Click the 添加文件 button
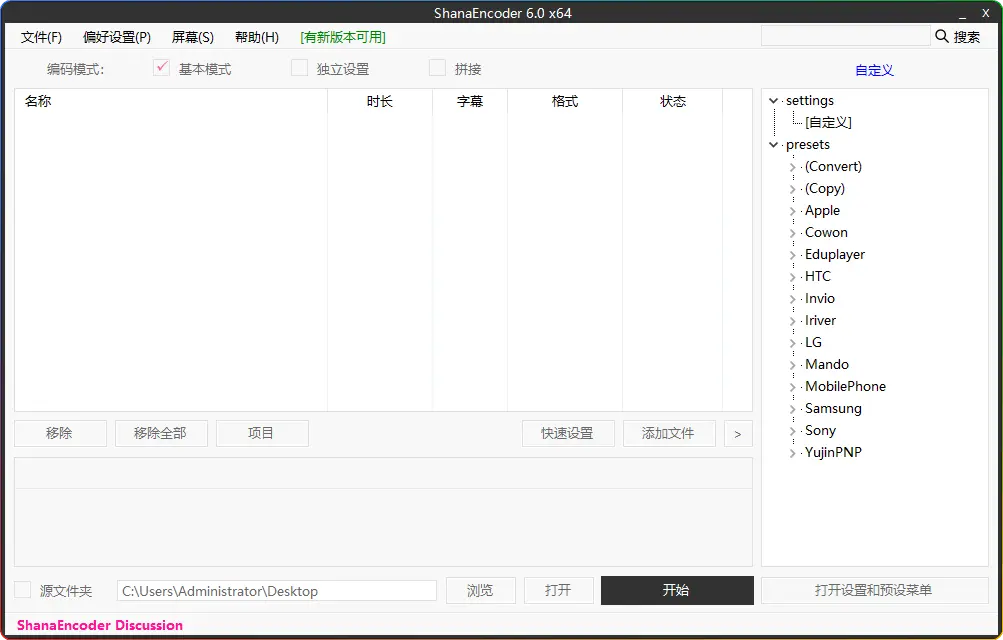Screen dimensions: 1003x640 668,433
